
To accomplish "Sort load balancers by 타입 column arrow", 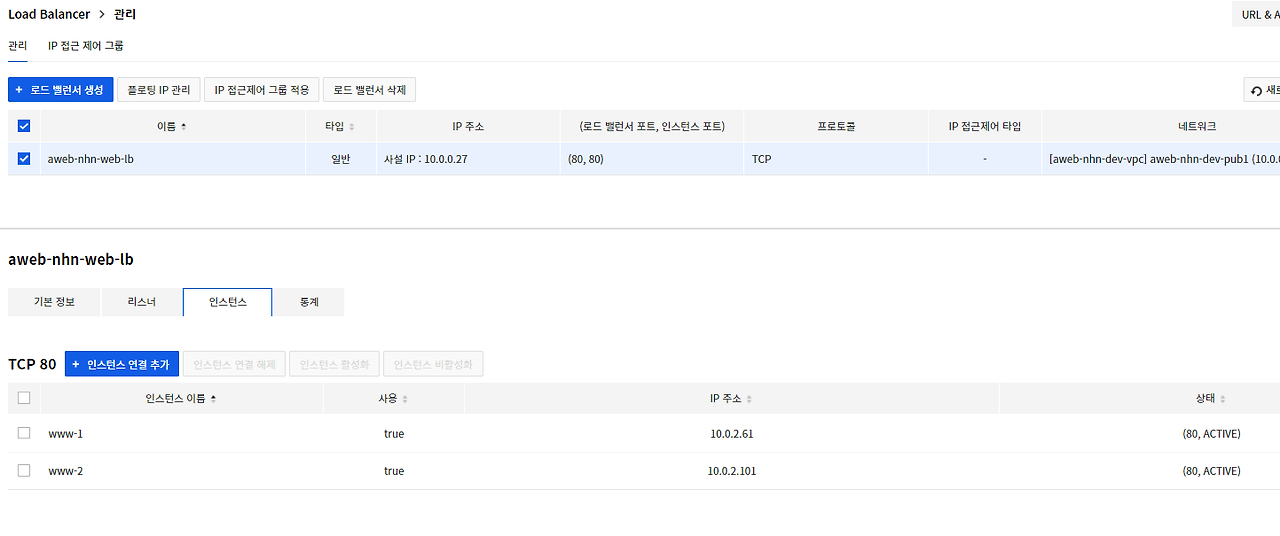I will click(x=351, y=127).
